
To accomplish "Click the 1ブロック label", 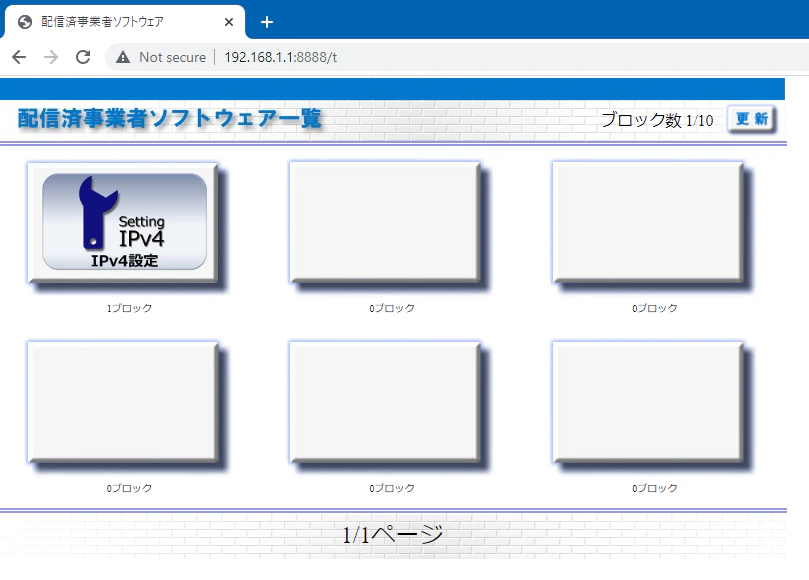I will pyautogui.click(x=129, y=308).
